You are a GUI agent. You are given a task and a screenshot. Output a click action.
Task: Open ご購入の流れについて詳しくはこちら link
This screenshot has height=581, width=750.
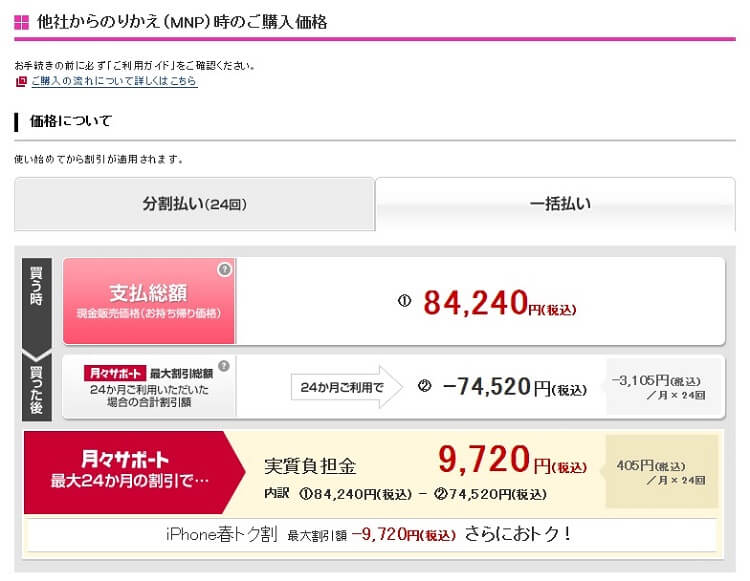[x=113, y=82]
